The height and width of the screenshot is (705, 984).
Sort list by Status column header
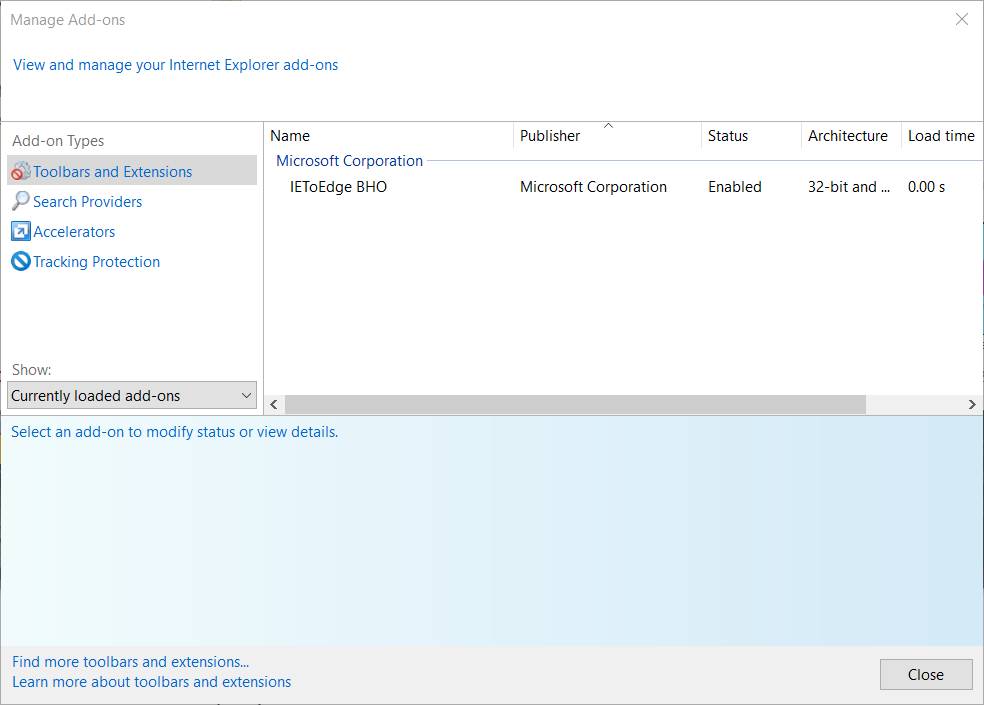coord(751,136)
